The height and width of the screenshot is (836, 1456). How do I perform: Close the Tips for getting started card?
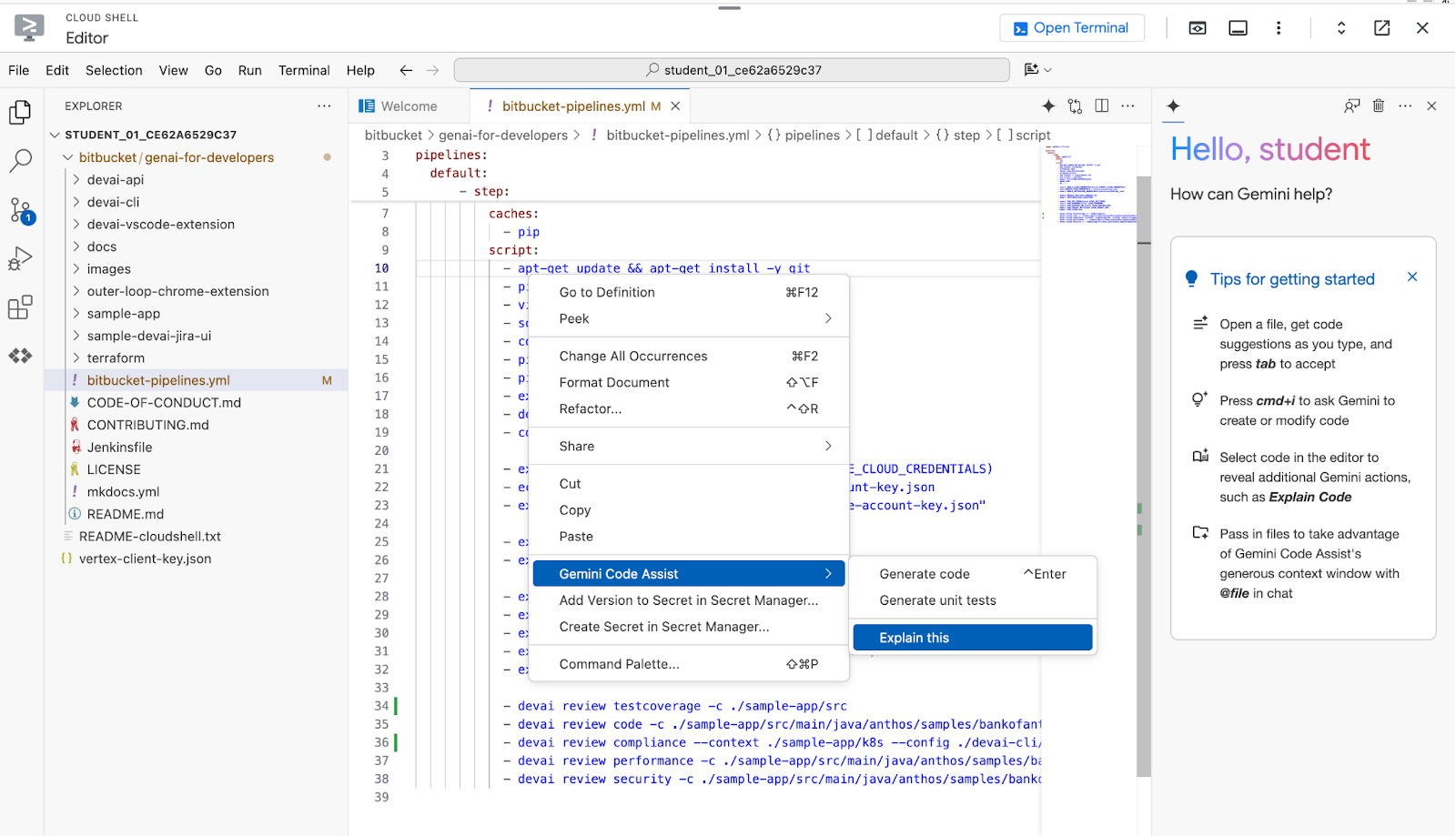tap(1412, 277)
